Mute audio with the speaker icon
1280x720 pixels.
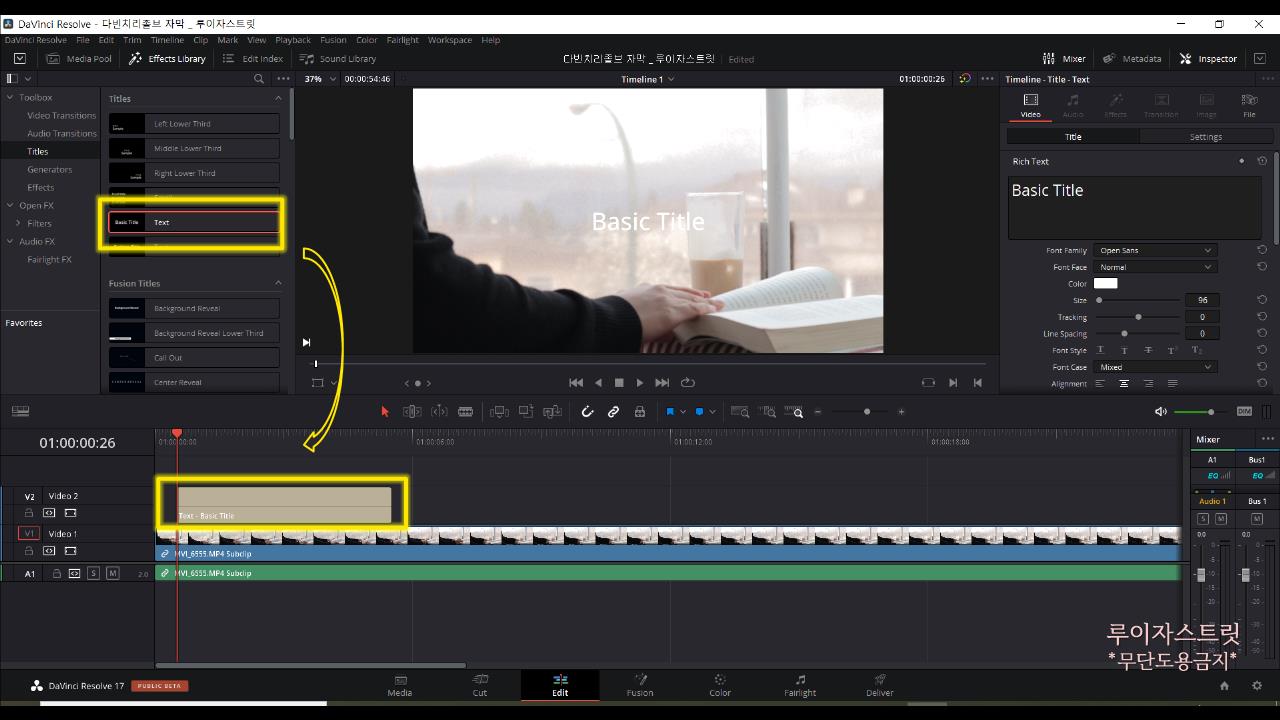click(x=1160, y=411)
